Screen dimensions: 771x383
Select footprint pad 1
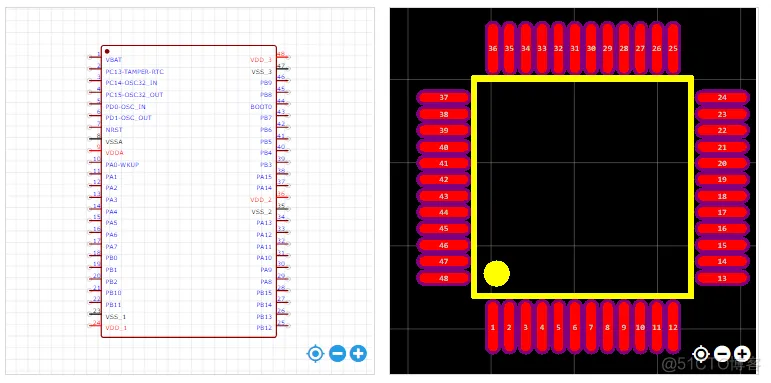coord(493,327)
